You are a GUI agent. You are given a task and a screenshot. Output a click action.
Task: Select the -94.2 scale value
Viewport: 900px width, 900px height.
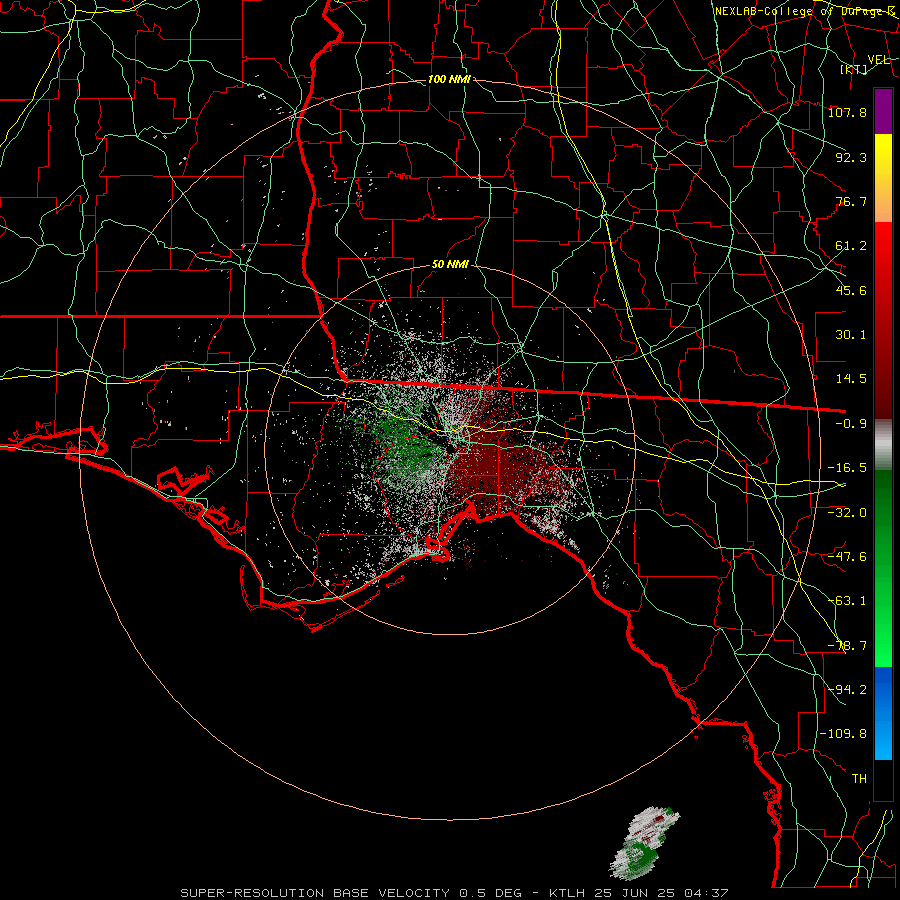(x=847, y=690)
